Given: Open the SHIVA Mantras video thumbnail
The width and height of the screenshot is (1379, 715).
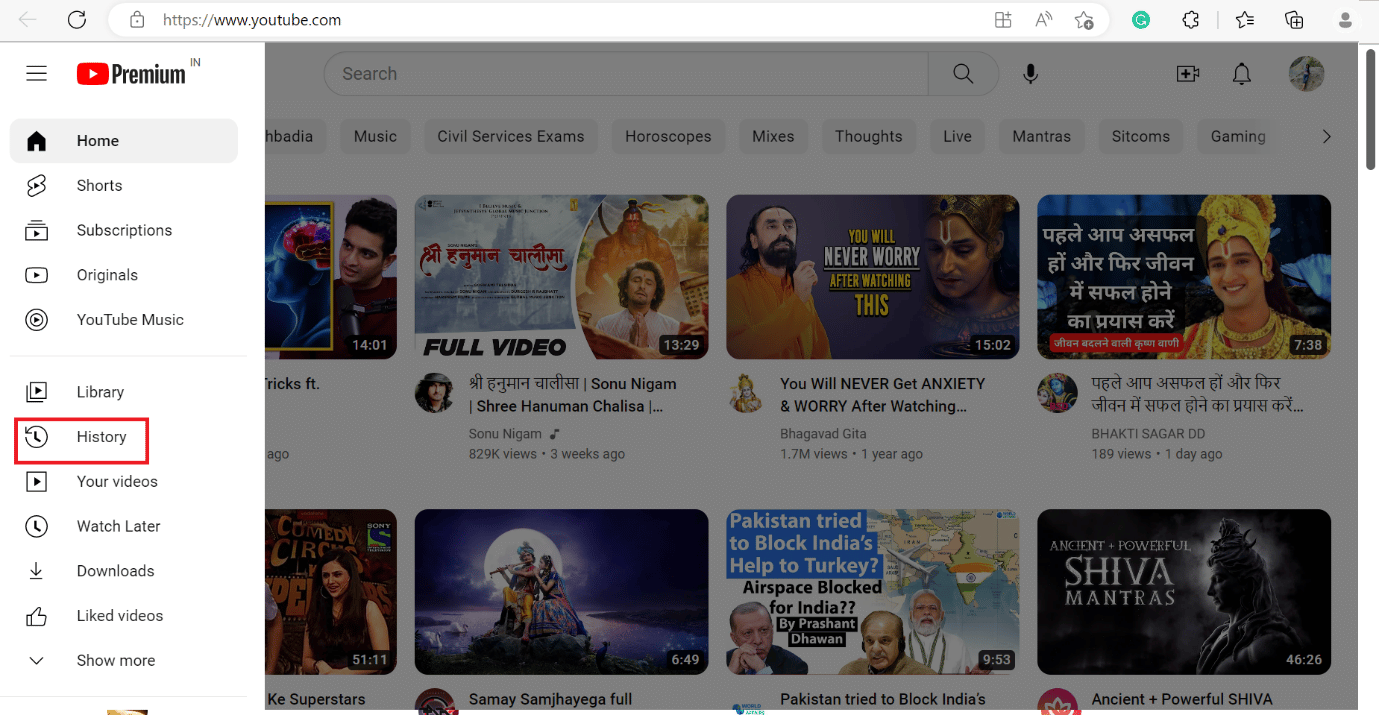Looking at the screenshot, I should click(1183, 591).
